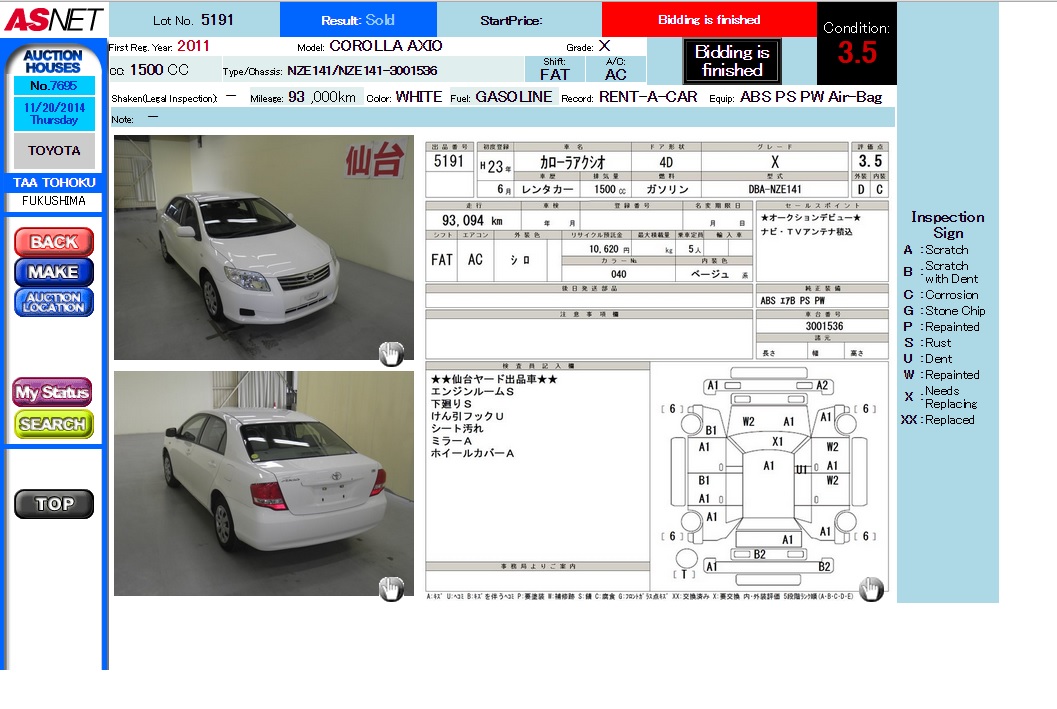Click the black 'Bidding is finished' box
This screenshot has height=709, width=1057.
point(732,61)
